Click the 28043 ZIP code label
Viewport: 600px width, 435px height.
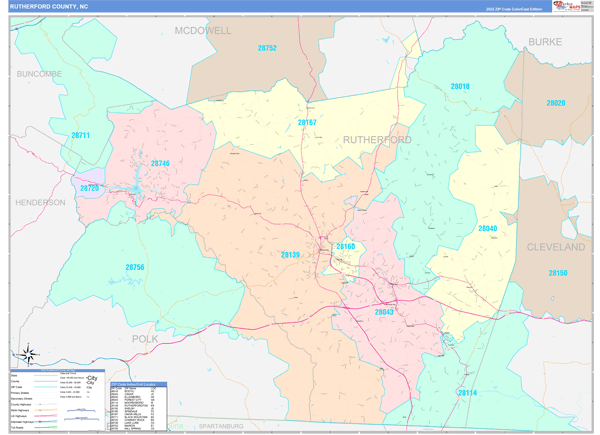(x=385, y=312)
